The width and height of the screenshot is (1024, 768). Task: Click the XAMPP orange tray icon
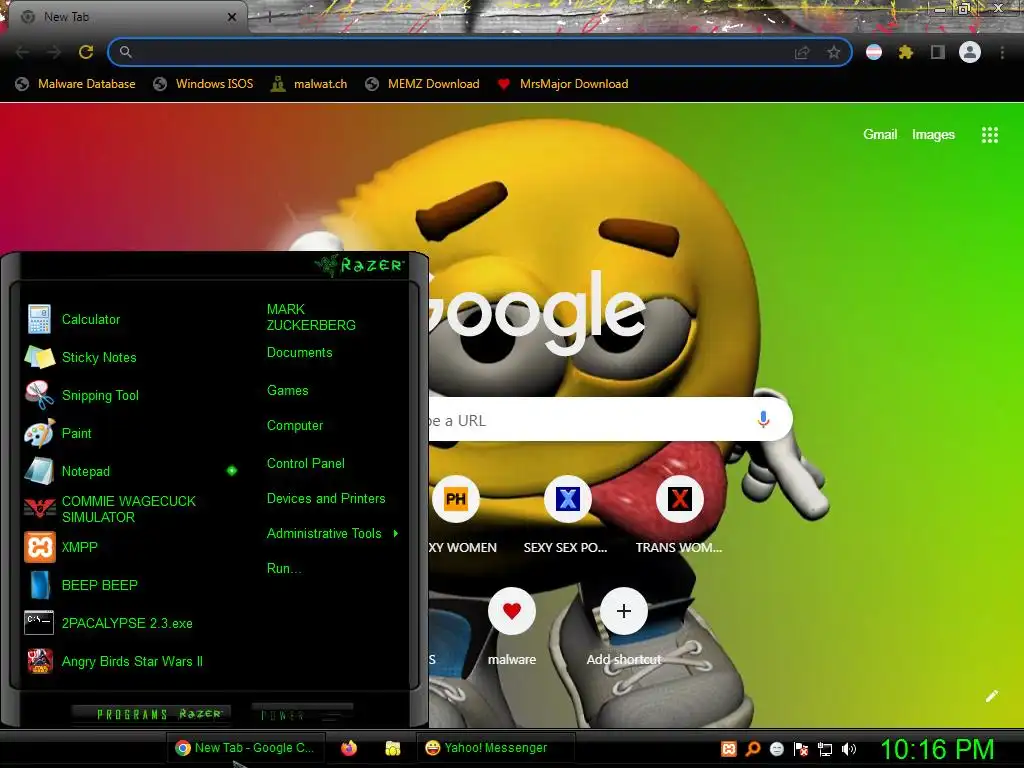[729, 749]
